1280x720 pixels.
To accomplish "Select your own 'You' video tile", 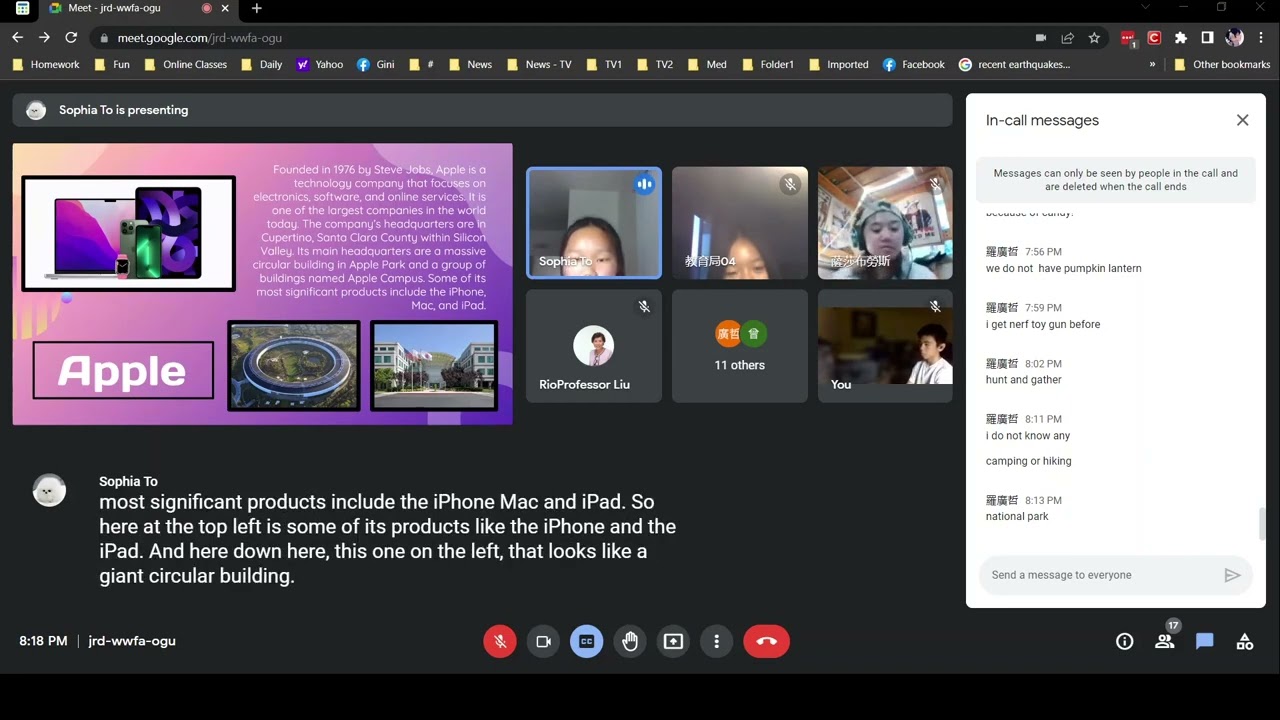I will [885, 346].
